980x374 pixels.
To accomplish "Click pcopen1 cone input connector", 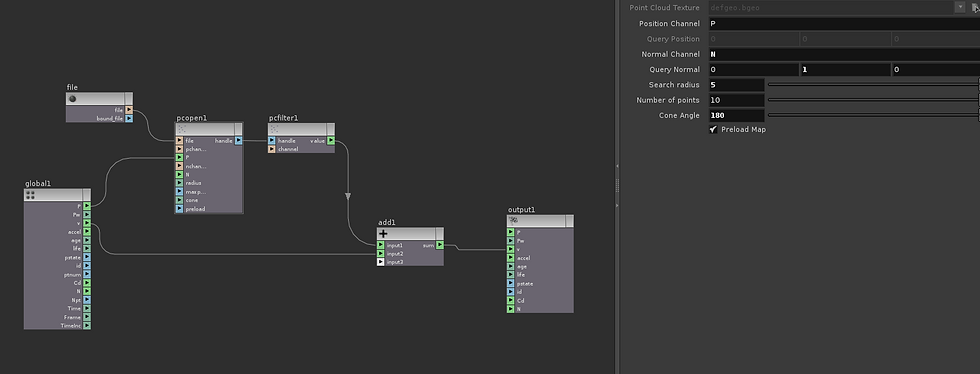I will coord(179,200).
